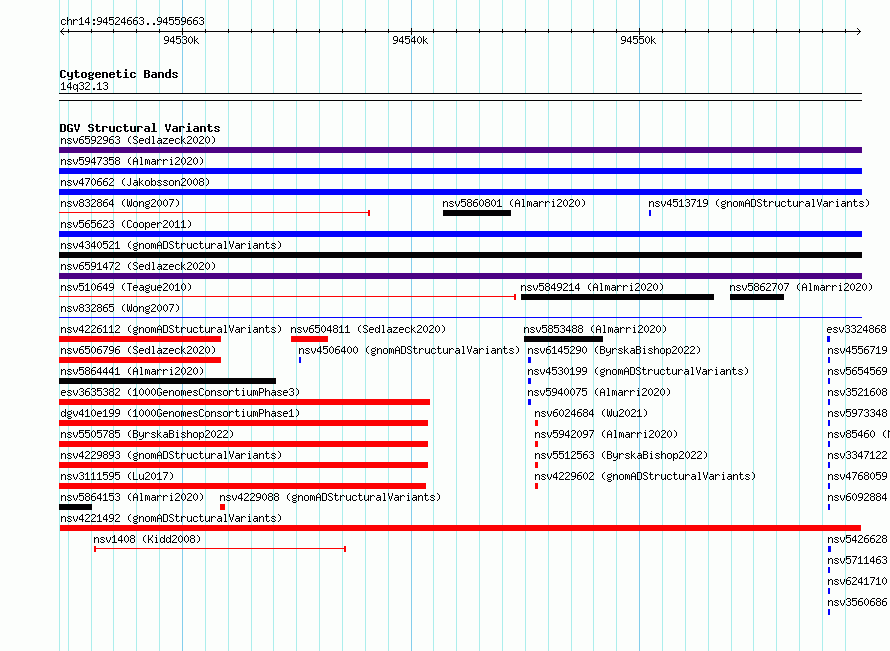Open nsv510649 (Teague2010) label
Image resolution: width=890 pixels, height=651 pixels.
pos(126,287)
